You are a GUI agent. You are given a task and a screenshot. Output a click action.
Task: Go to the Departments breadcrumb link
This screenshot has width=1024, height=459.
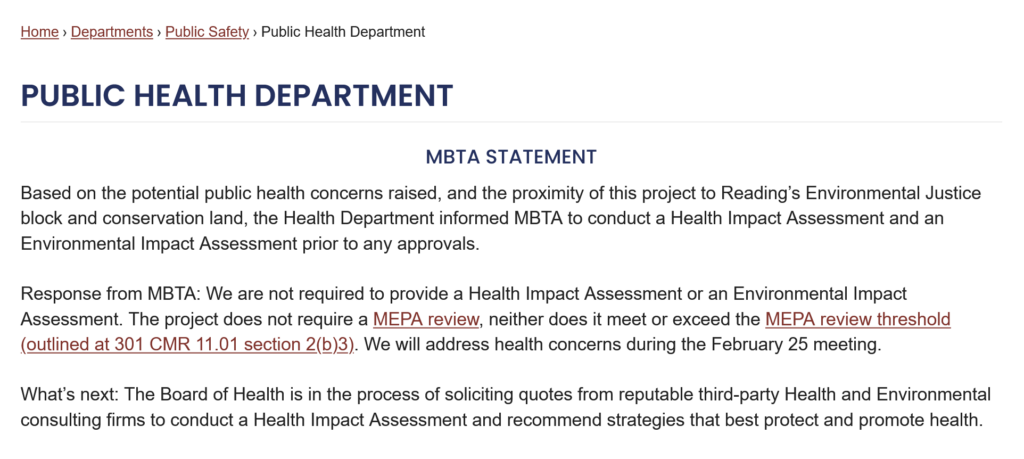click(112, 31)
